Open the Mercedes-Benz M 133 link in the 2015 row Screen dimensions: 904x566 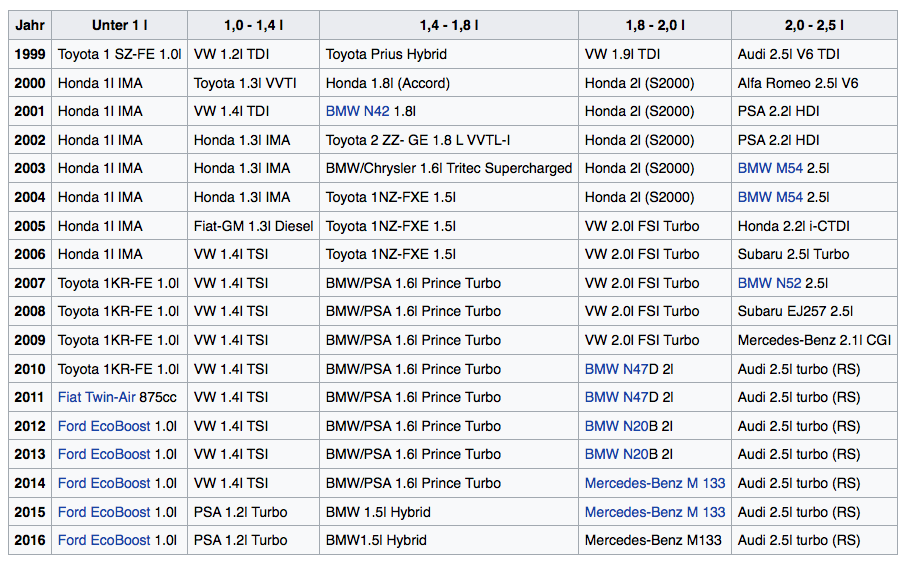[x=655, y=512]
